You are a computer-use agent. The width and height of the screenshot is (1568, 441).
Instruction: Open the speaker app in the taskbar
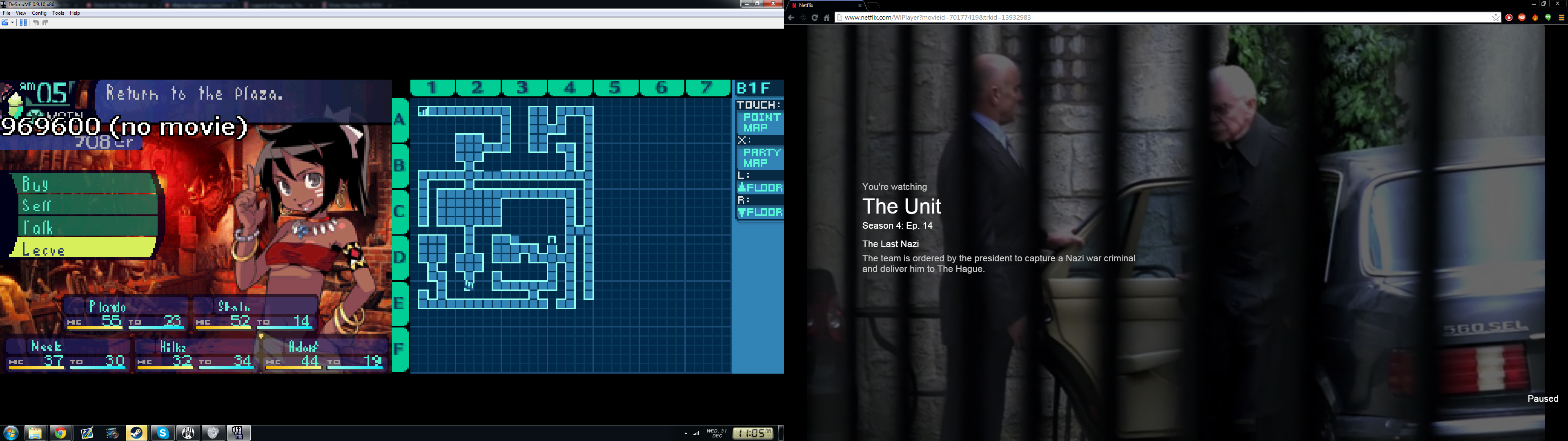tap(213, 433)
